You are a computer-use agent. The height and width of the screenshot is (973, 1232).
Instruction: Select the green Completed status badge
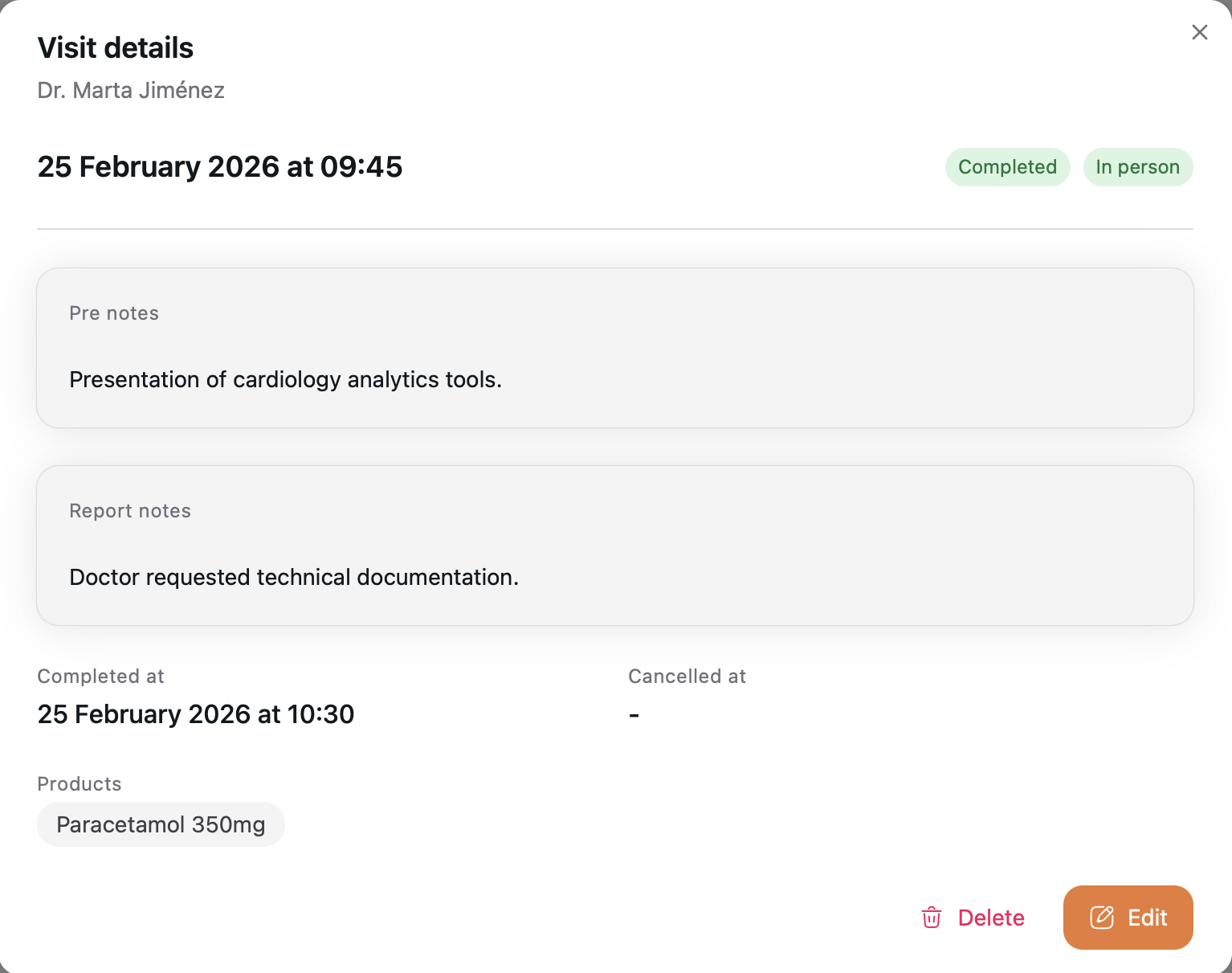pos(1007,166)
